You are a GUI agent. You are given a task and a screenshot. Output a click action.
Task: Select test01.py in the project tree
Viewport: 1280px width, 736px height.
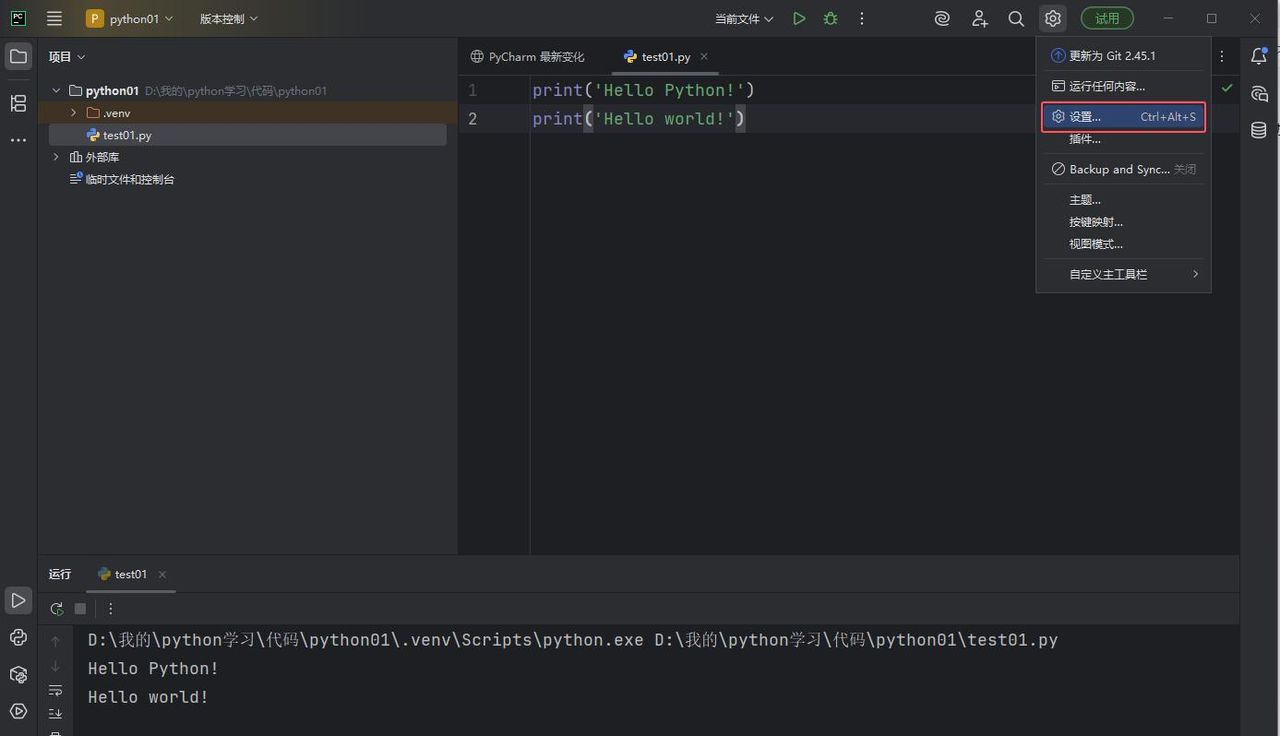coord(127,135)
